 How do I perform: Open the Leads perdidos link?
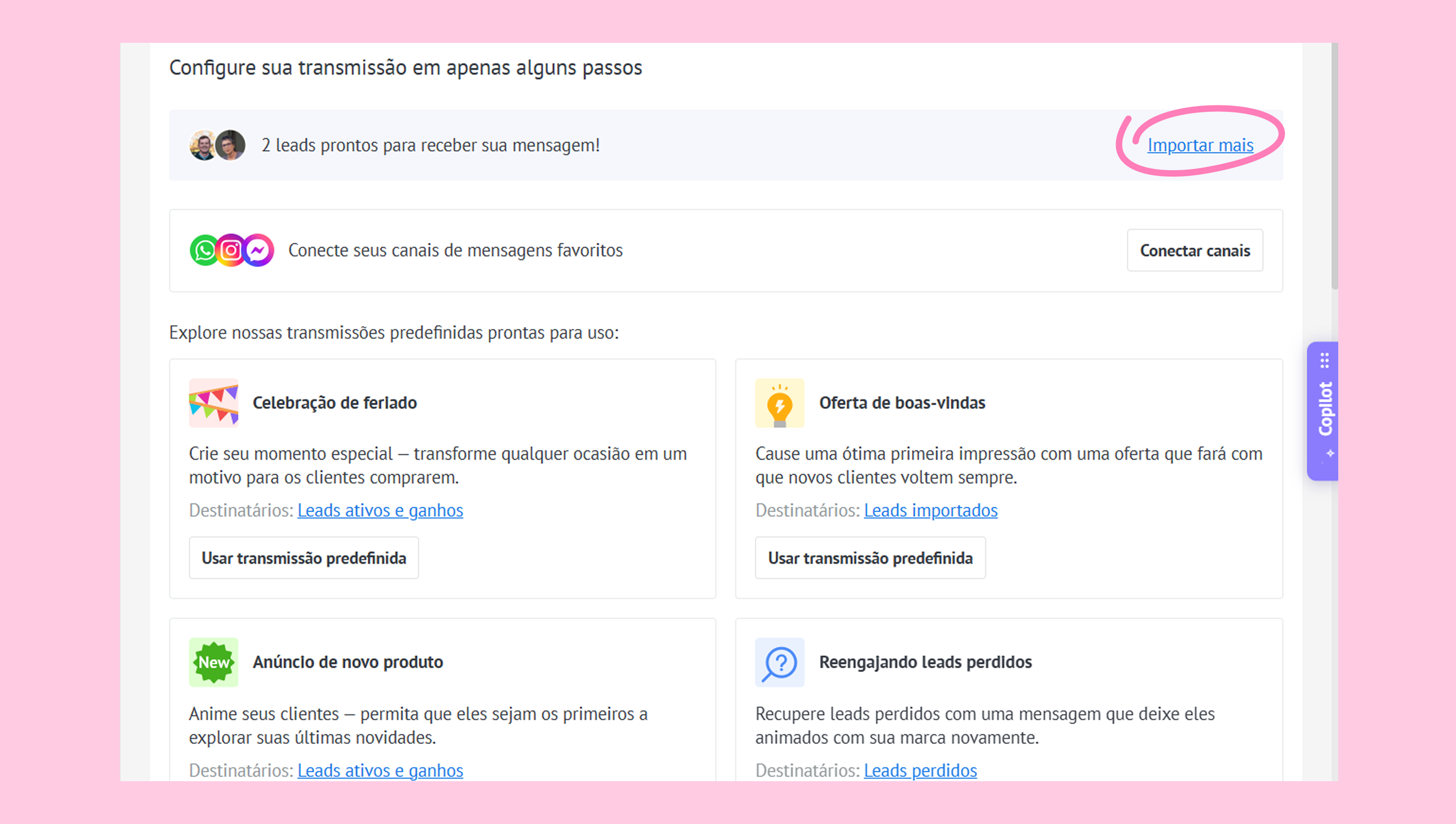[x=921, y=771]
